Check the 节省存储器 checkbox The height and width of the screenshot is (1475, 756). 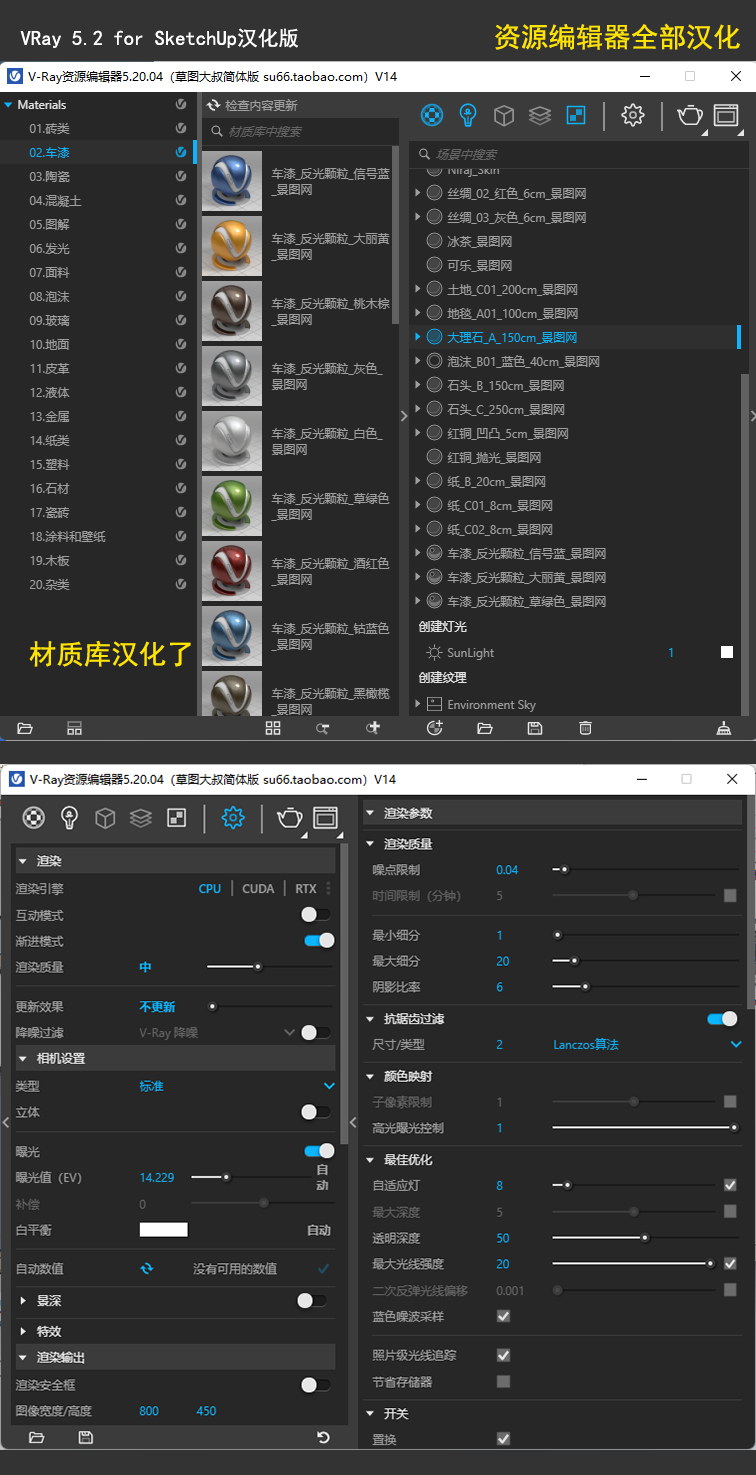pyautogui.click(x=503, y=1381)
